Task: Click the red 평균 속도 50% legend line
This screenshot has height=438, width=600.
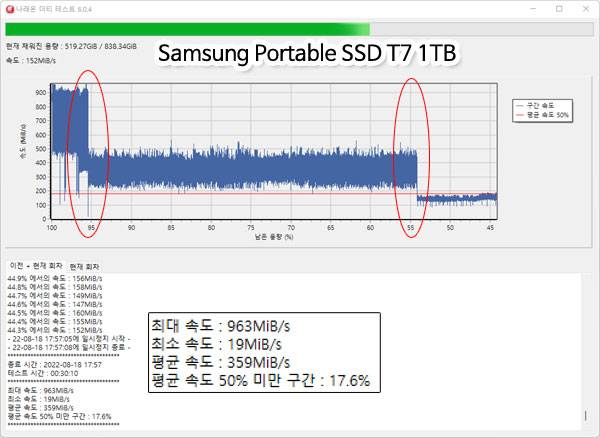Action: point(518,115)
